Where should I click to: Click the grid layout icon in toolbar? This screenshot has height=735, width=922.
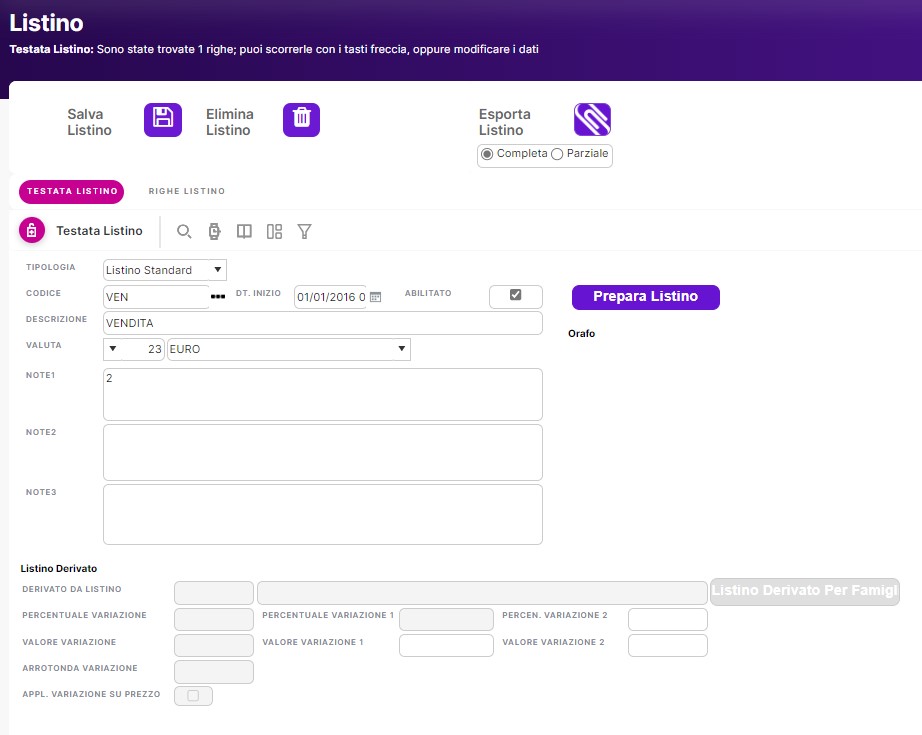click(x=274, y=231)
